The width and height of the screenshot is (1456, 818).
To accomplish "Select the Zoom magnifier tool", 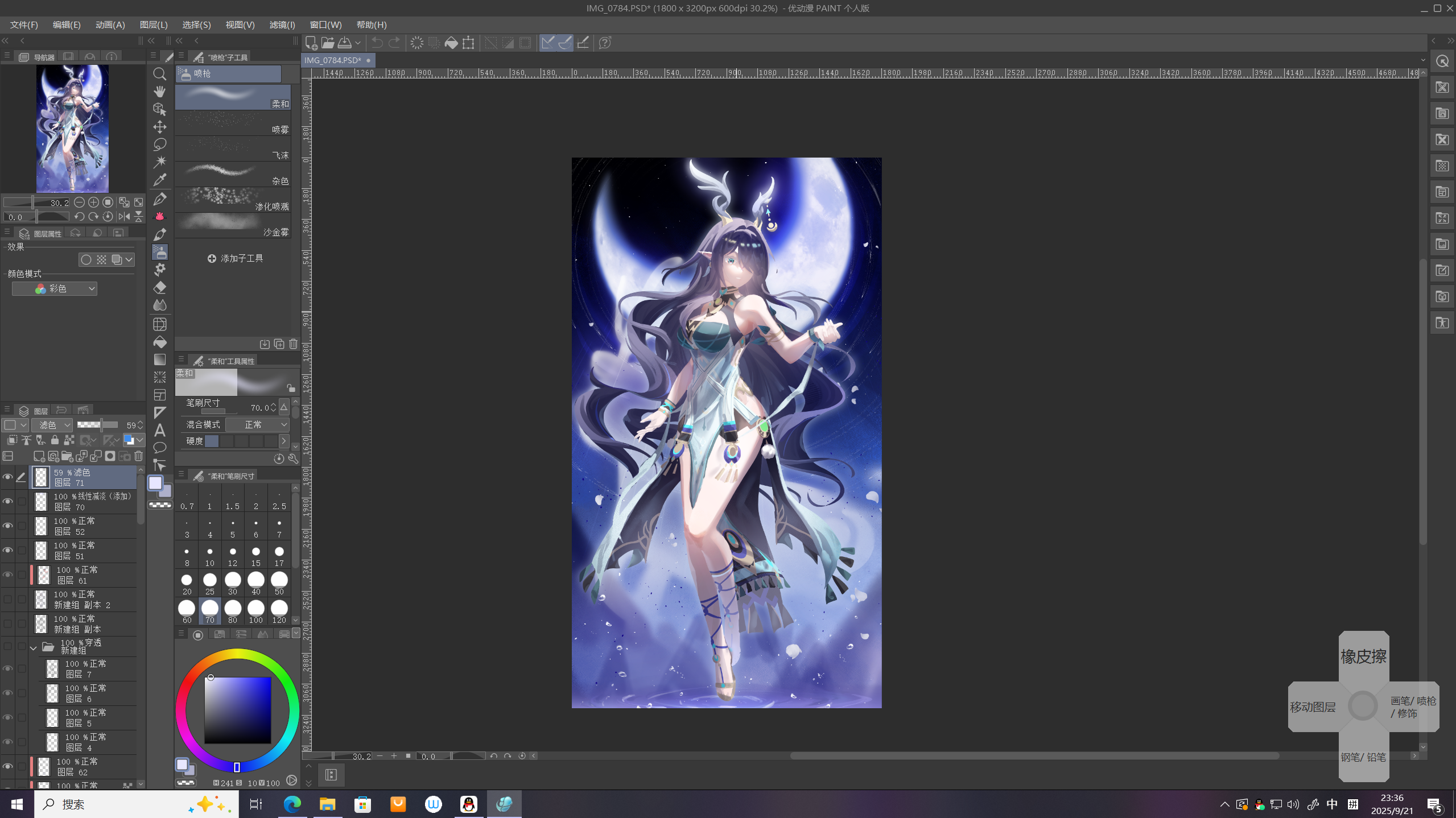I will coord(160,74).
